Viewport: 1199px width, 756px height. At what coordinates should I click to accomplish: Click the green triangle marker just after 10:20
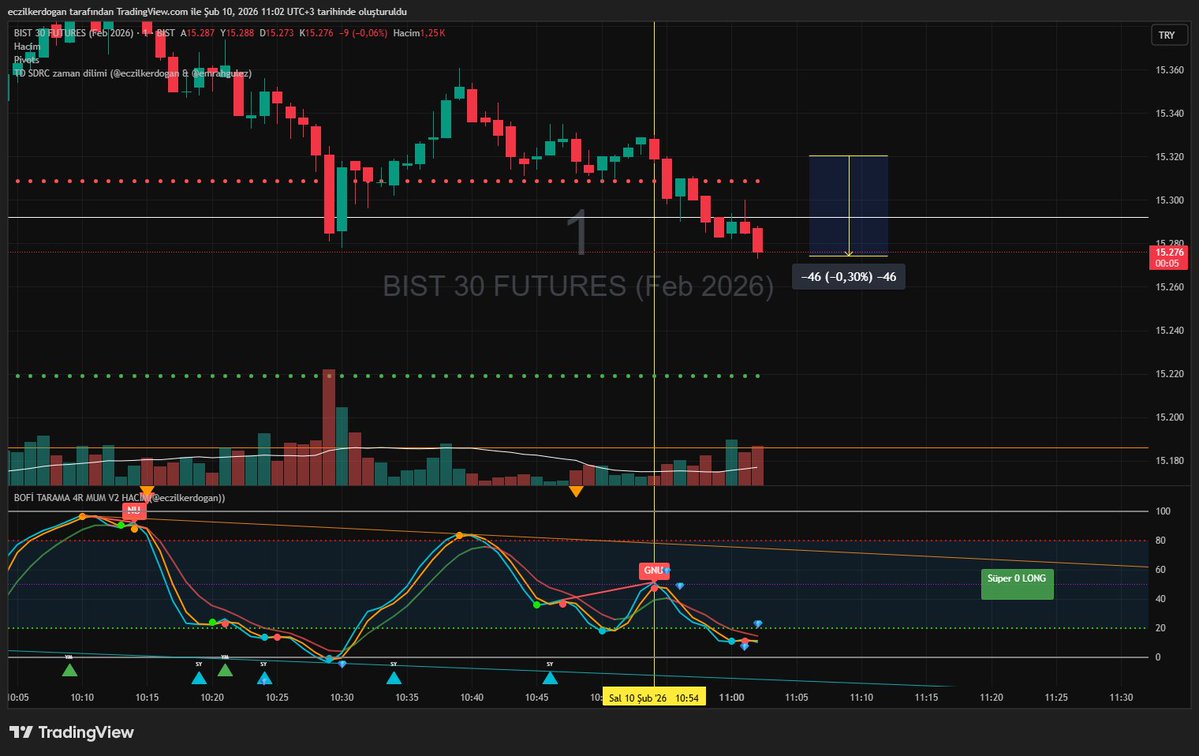(x=225, y=670)
